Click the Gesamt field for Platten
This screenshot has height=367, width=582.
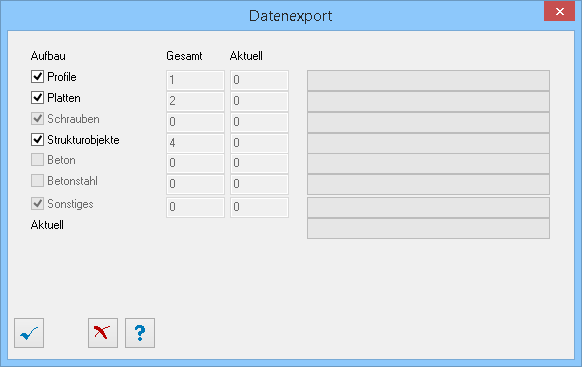click(195, 101)
